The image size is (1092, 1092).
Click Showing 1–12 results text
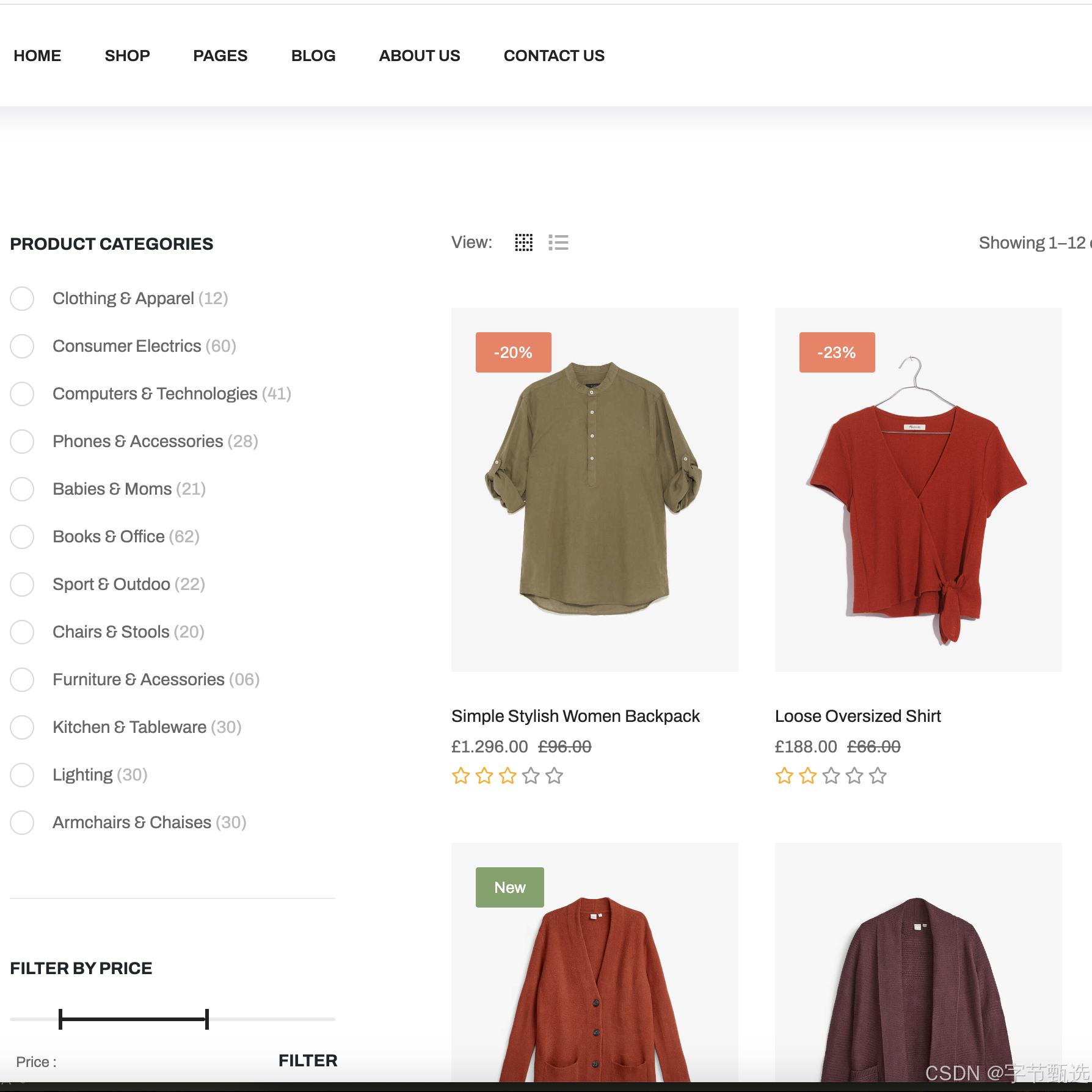[1035, 242]
